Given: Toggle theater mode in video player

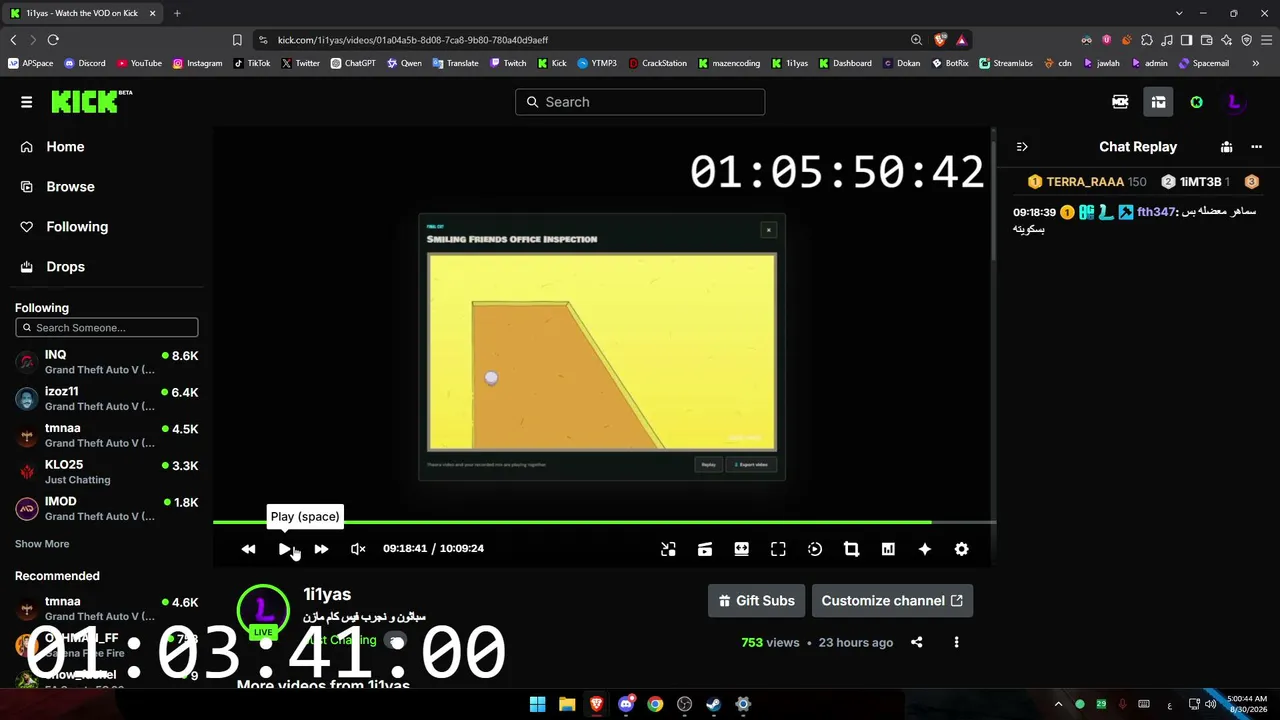Looking at the screenshot, I should coord(741,549).
